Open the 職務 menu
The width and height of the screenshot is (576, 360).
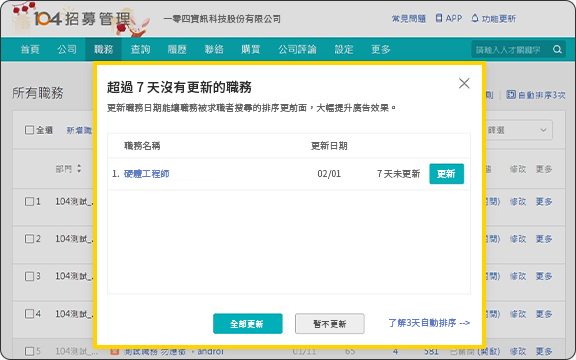pos(104,49)
